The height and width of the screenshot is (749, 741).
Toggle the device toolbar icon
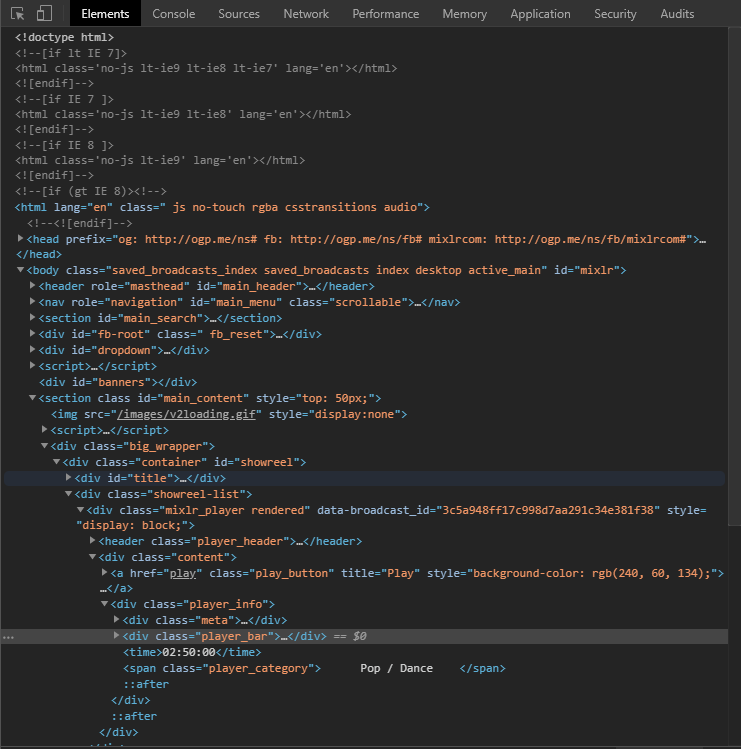click(44, 13)
